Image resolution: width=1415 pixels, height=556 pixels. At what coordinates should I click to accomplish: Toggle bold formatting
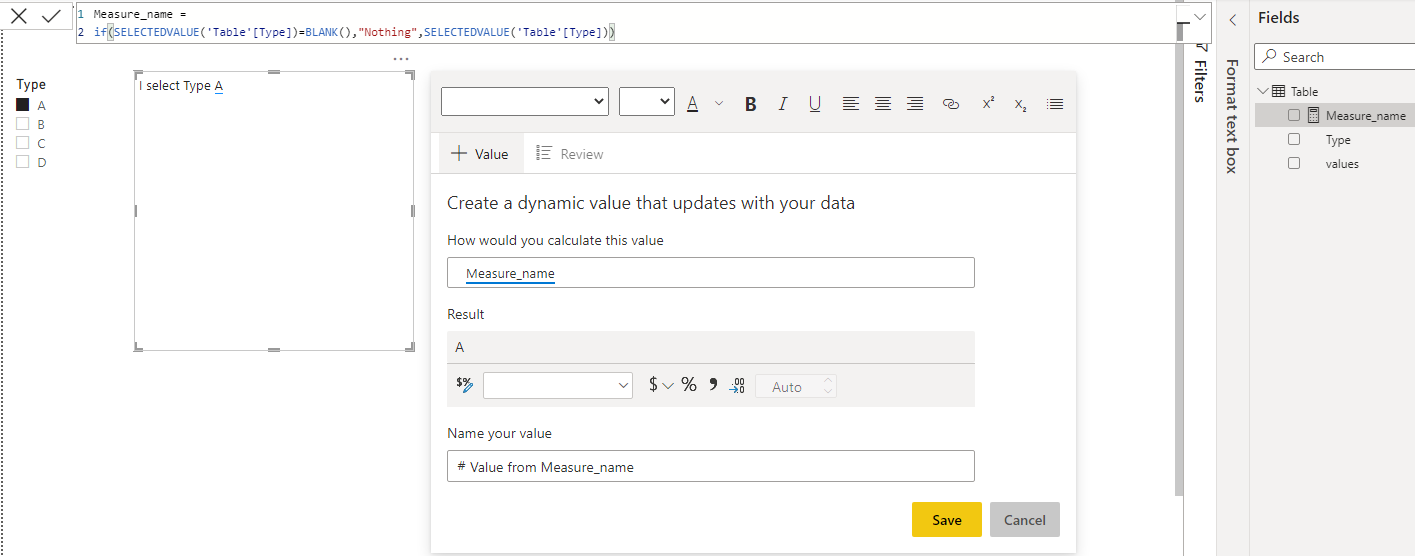click(x=751, y=104)
